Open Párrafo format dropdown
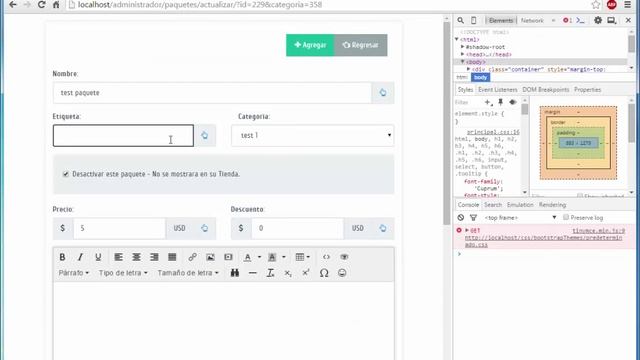 click(74, 273)
